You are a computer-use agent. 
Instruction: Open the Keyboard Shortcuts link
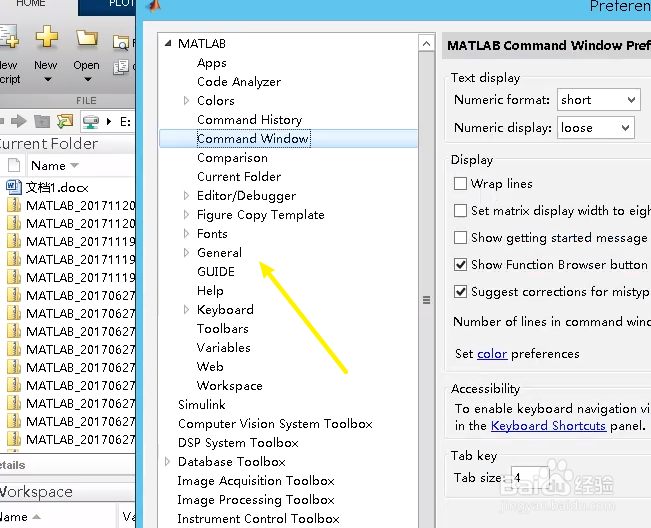coord(548,425)
